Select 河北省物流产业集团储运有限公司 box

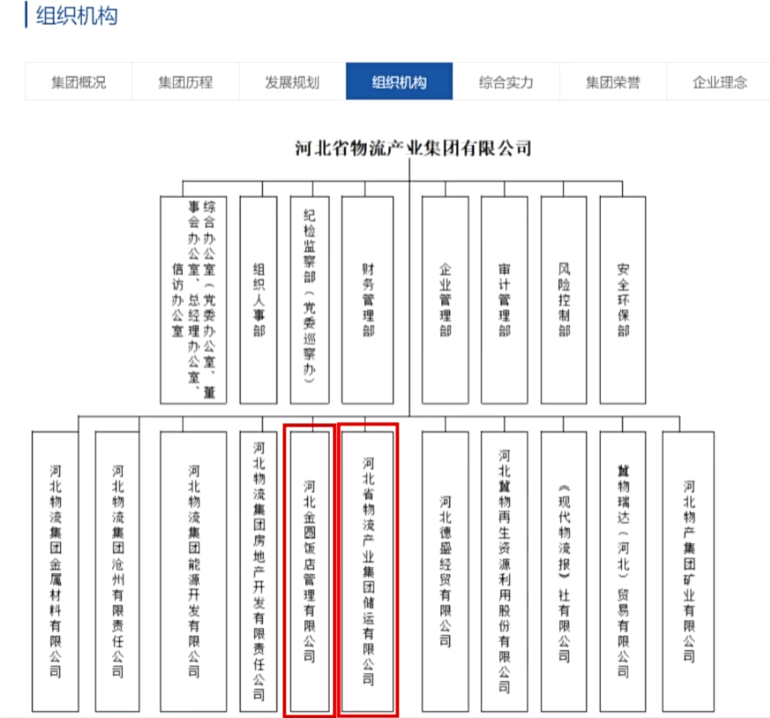point(368,572)
